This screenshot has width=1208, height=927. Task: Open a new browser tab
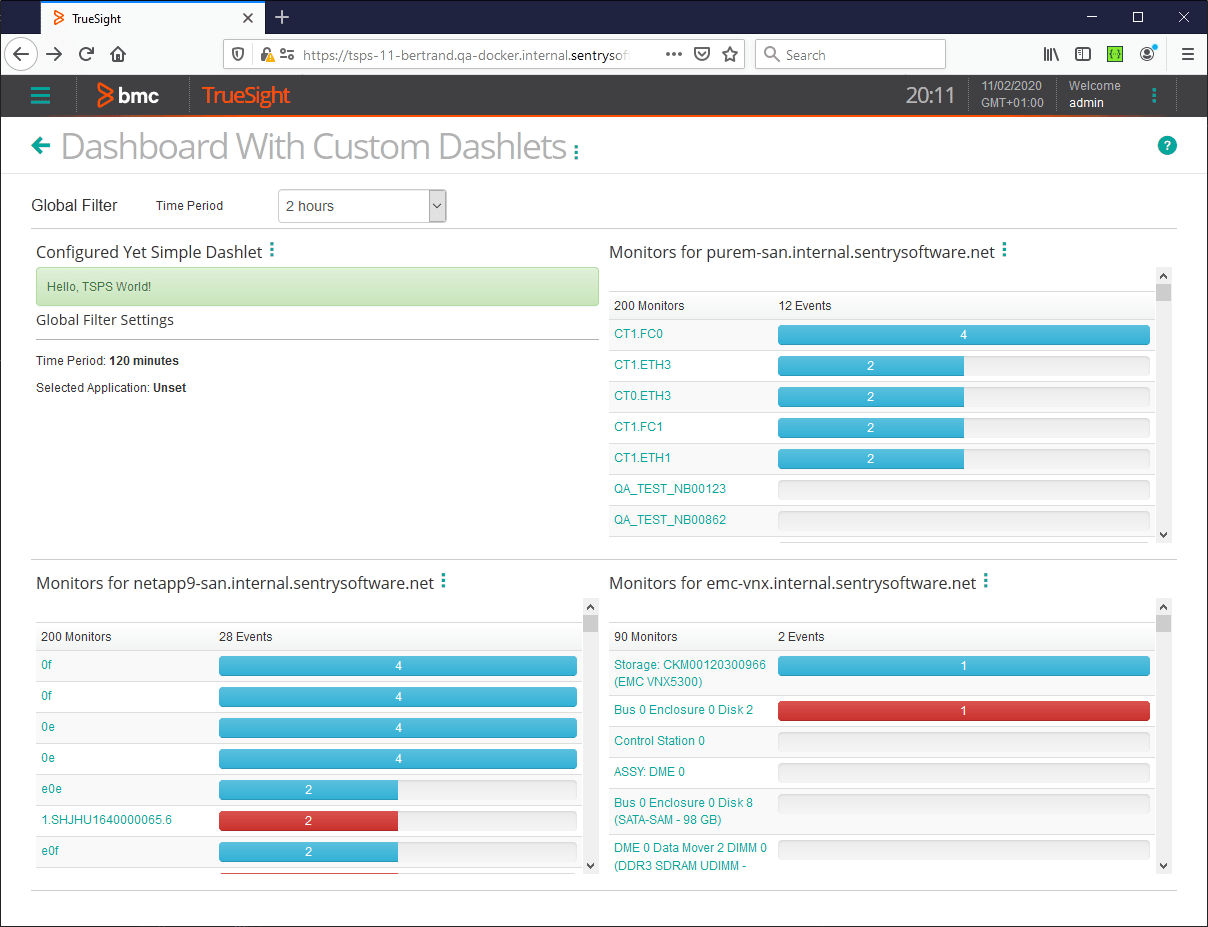click(282, 17)
